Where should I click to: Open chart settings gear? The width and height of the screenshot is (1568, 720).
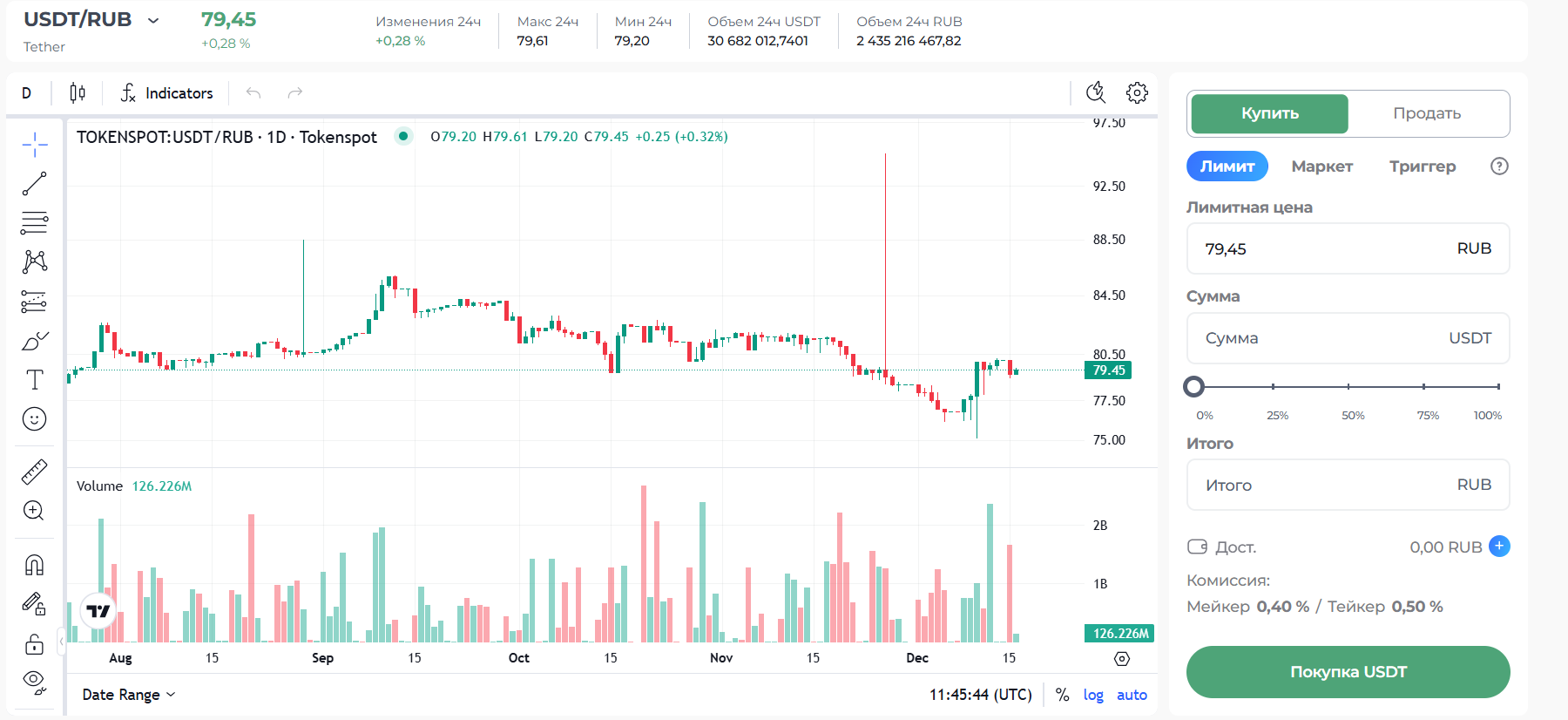[x=1137, y=92]
